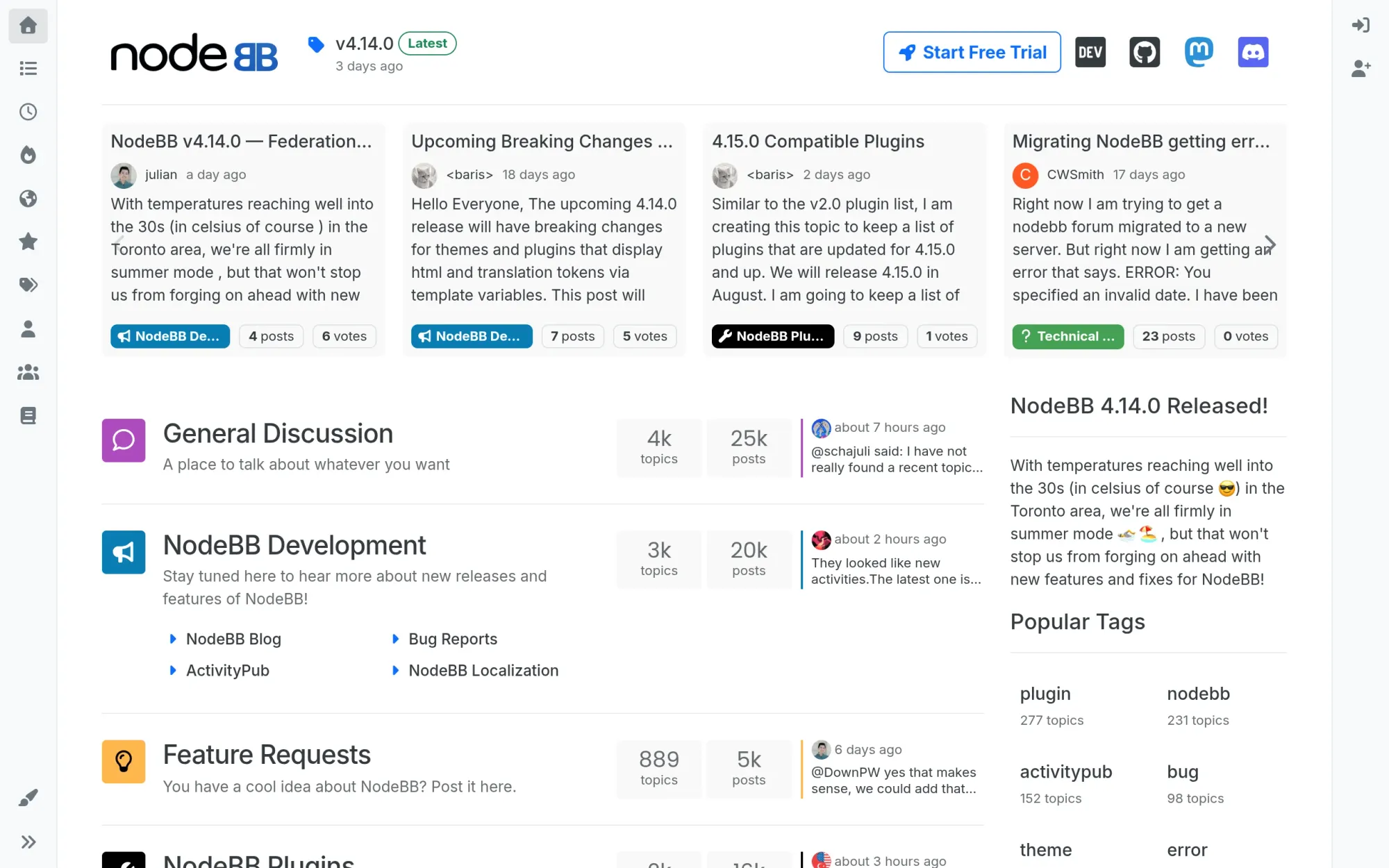Open NodeBB Blog subcategory

coord(233,639)
